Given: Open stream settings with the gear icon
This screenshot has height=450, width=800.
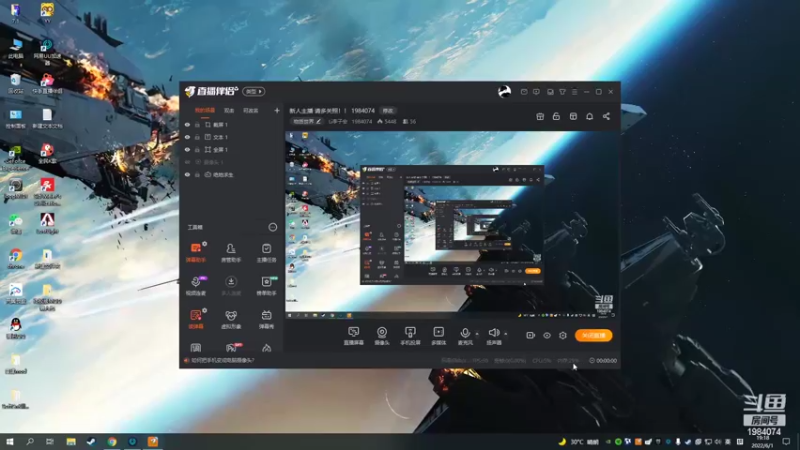Looking at the screenshot, I should 563,335.
